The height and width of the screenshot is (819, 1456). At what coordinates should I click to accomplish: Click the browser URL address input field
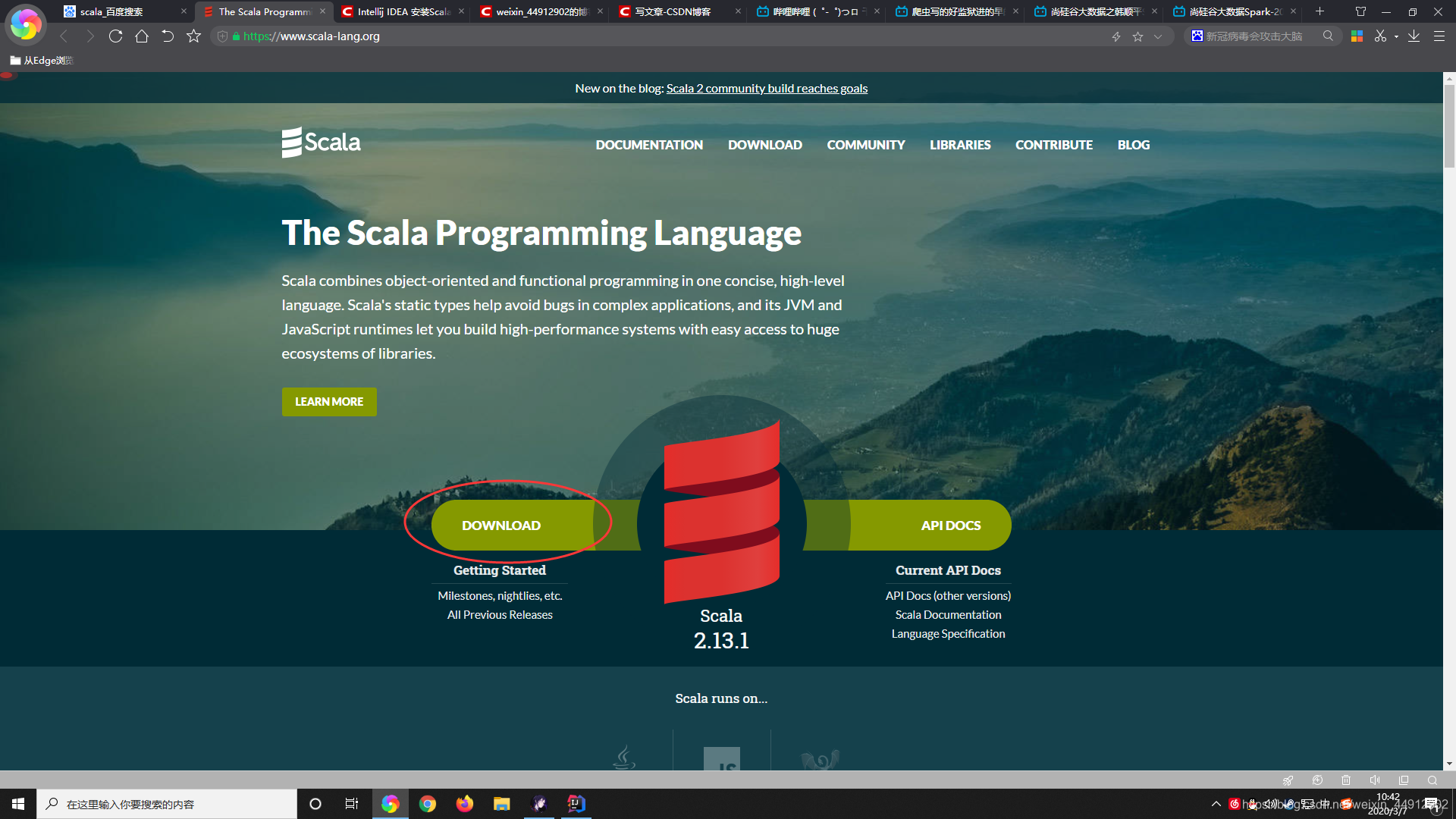659,36
